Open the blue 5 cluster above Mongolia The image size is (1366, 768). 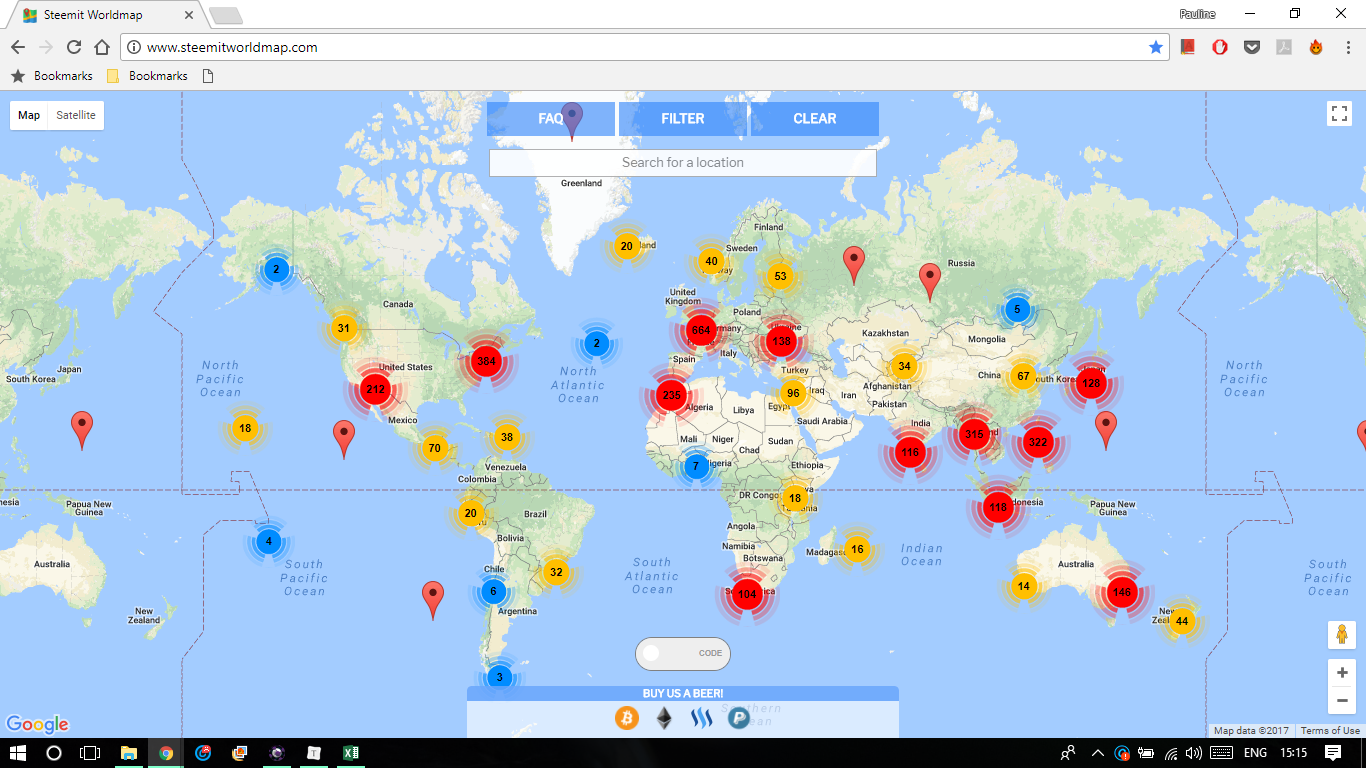click(1017, 309)
